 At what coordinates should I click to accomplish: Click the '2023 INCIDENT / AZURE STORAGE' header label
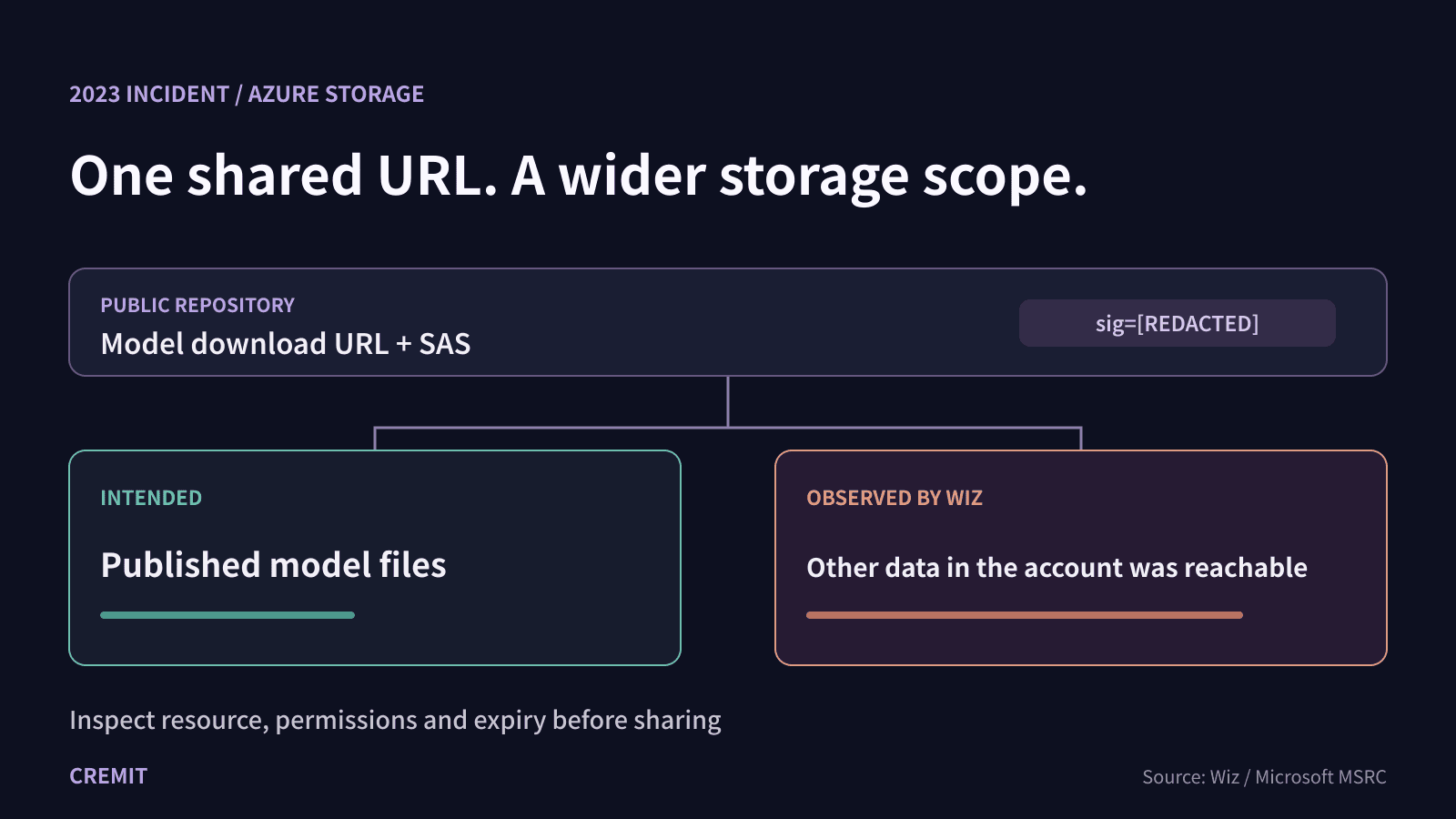click(x=247, y=95)
